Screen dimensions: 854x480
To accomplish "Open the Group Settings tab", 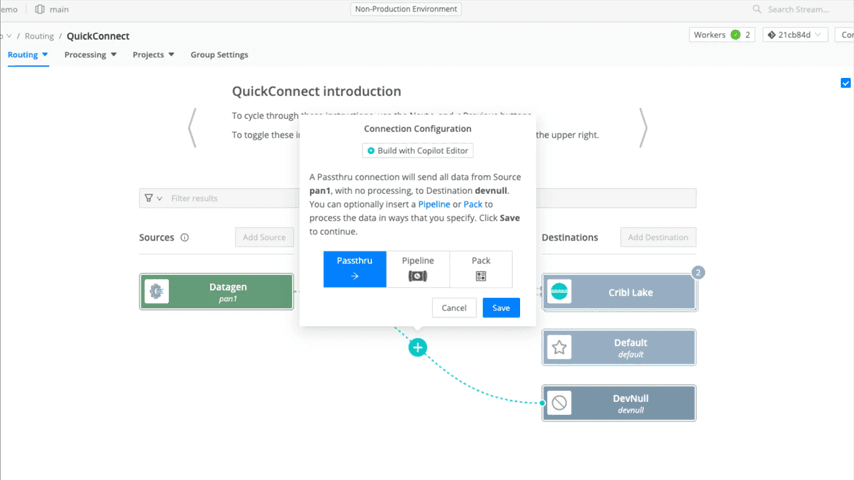I will [x=219, y=55].
